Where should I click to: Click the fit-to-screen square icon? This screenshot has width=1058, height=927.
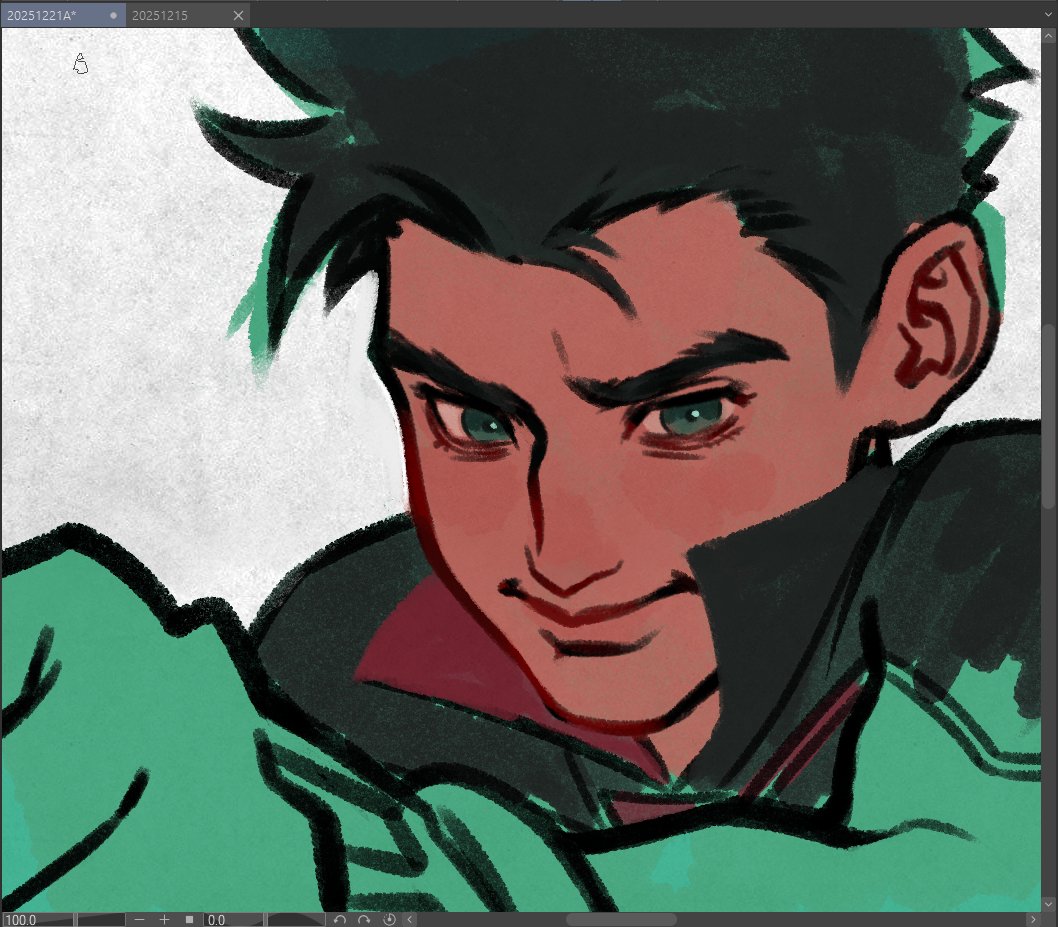pos(190,920)
